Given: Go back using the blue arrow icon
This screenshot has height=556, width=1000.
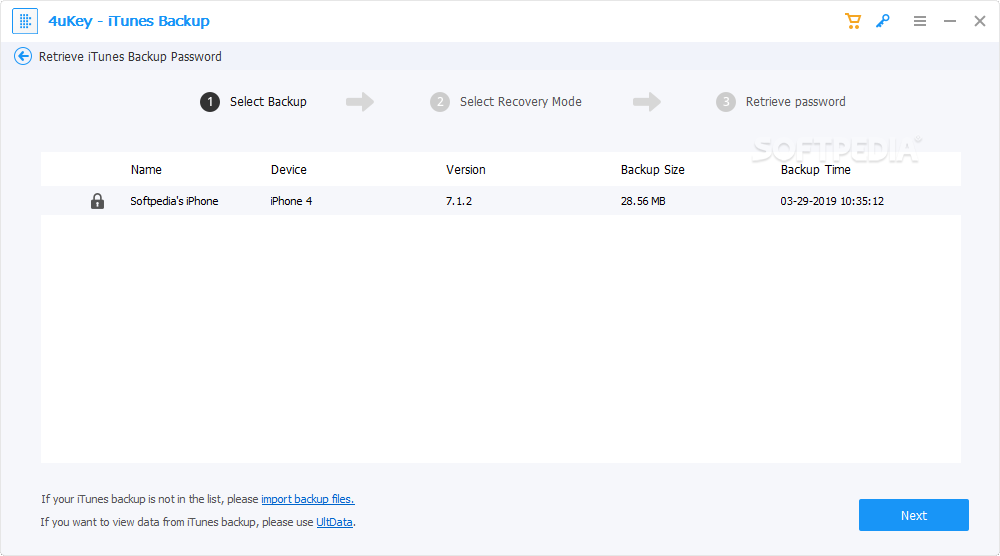Looking at the screenshot, I should pos(23,56).
